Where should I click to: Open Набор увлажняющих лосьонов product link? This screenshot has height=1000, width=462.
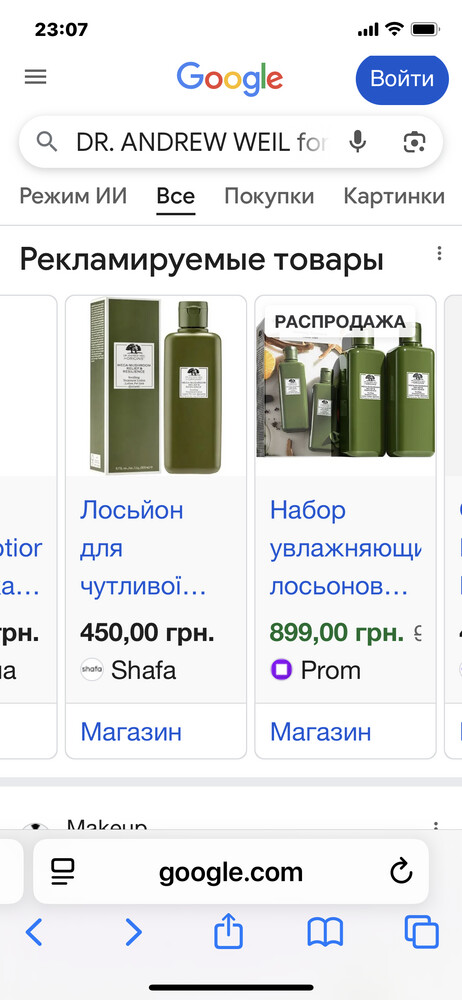coord(345,548)
